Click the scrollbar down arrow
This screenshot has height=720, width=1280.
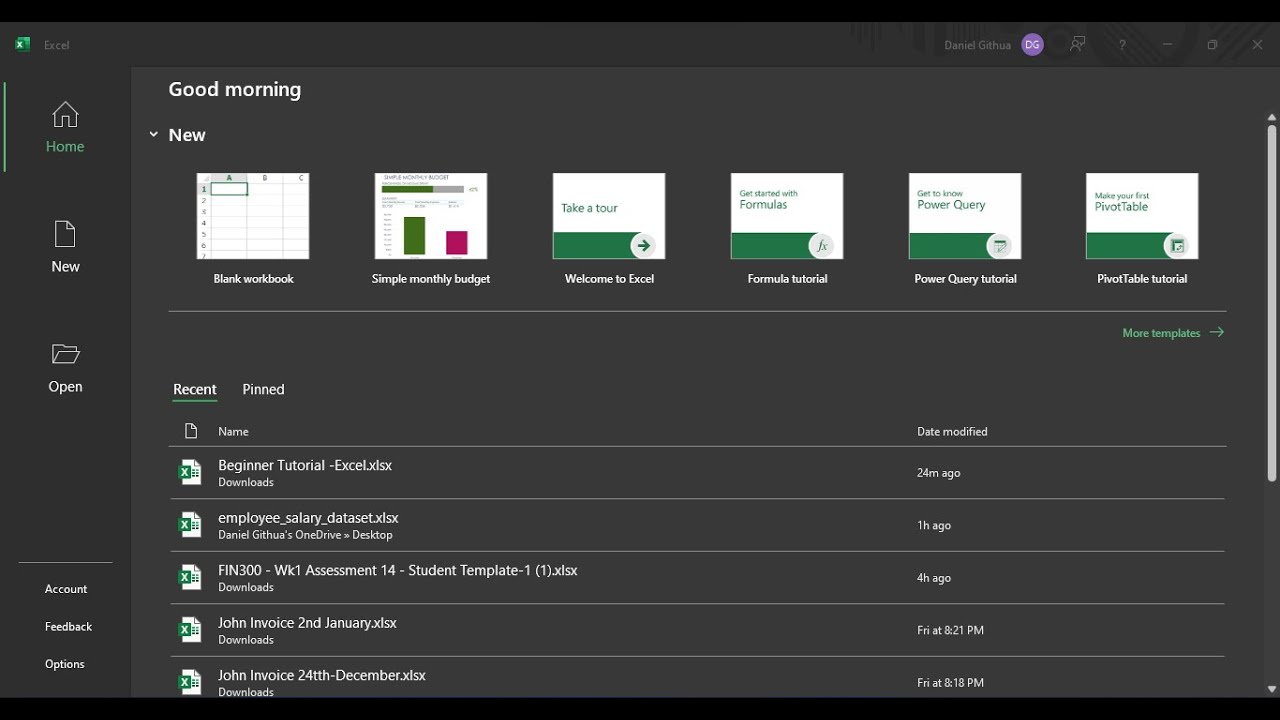pyautogui.click(x=1272, y=689)
